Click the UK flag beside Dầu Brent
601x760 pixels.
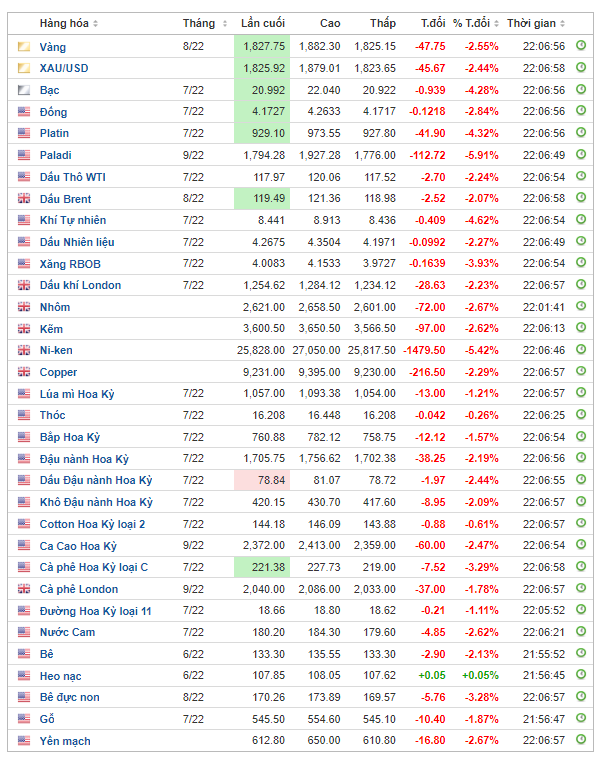23,199
